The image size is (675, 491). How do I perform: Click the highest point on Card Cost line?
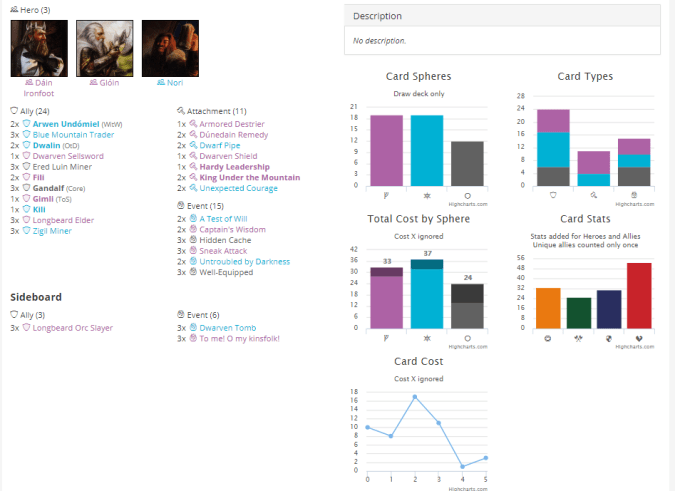click(x=414, y=397)
